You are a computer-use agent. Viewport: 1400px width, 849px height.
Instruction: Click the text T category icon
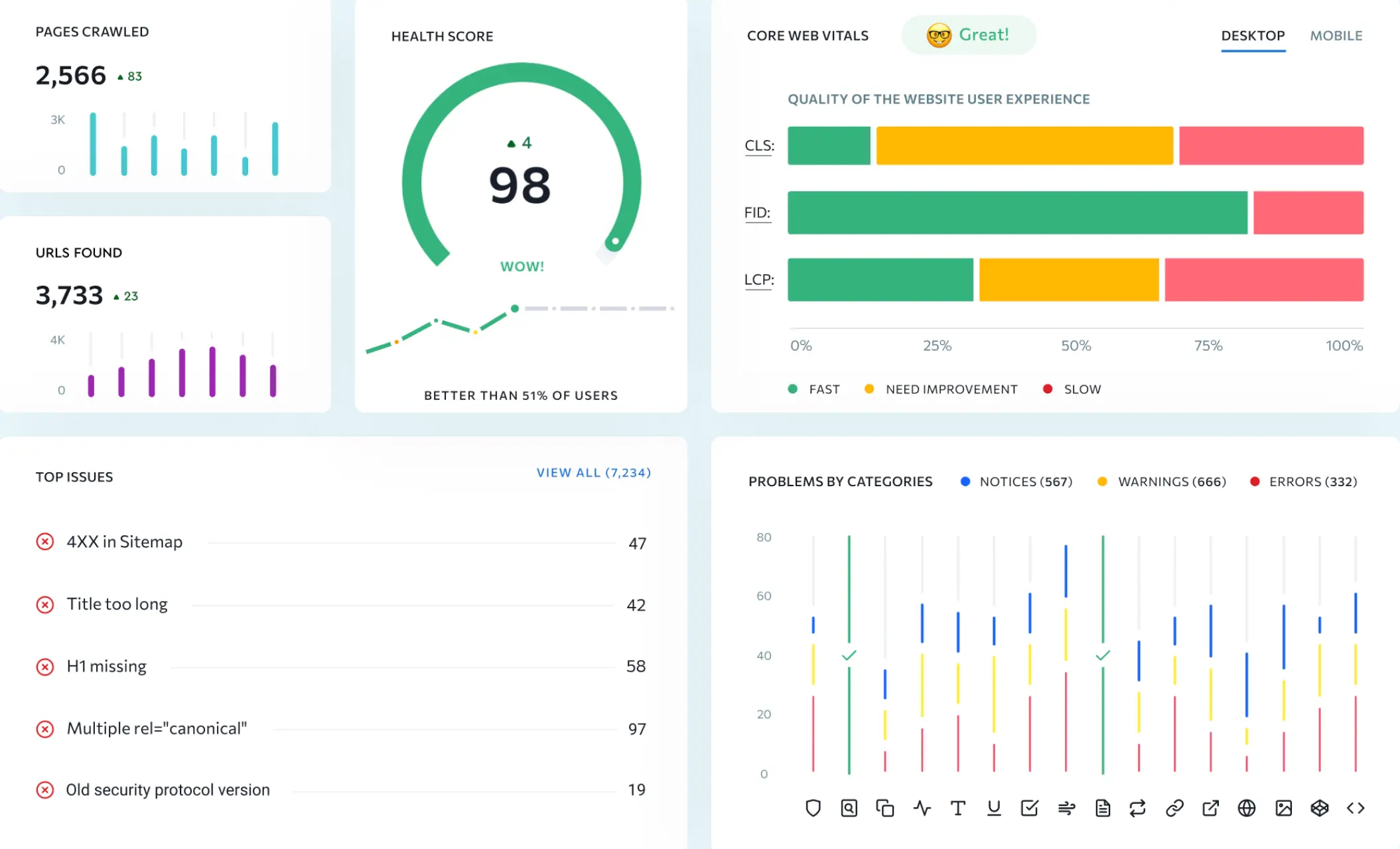tap(957, 808)
